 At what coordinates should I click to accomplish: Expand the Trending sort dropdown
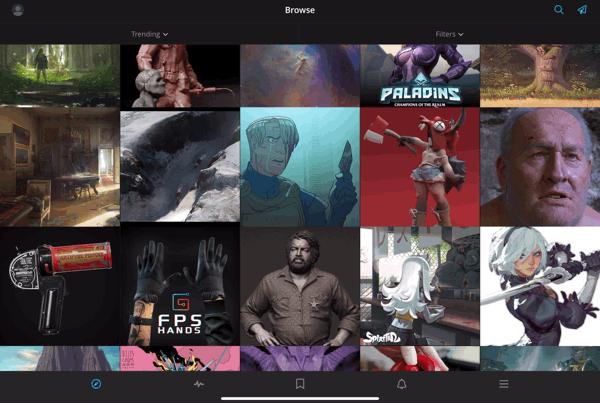click(x=150, y=34)
